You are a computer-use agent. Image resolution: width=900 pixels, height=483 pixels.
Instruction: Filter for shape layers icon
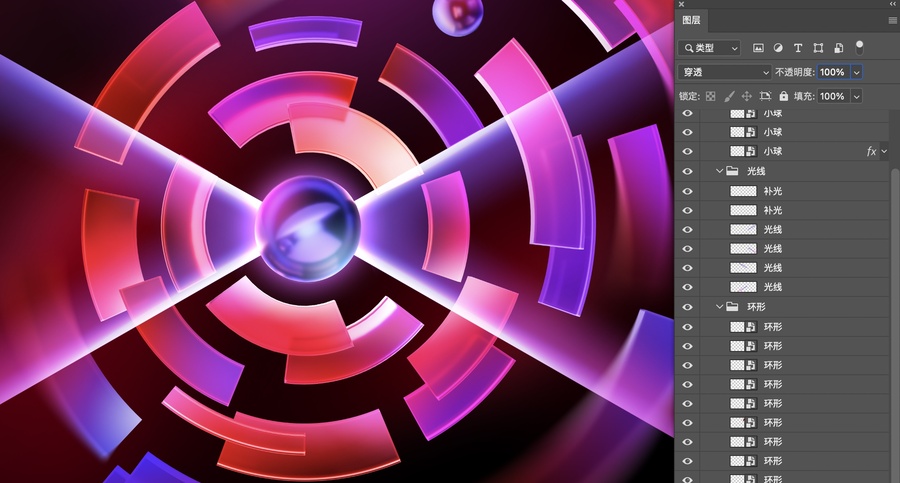[x=818, y=48]
